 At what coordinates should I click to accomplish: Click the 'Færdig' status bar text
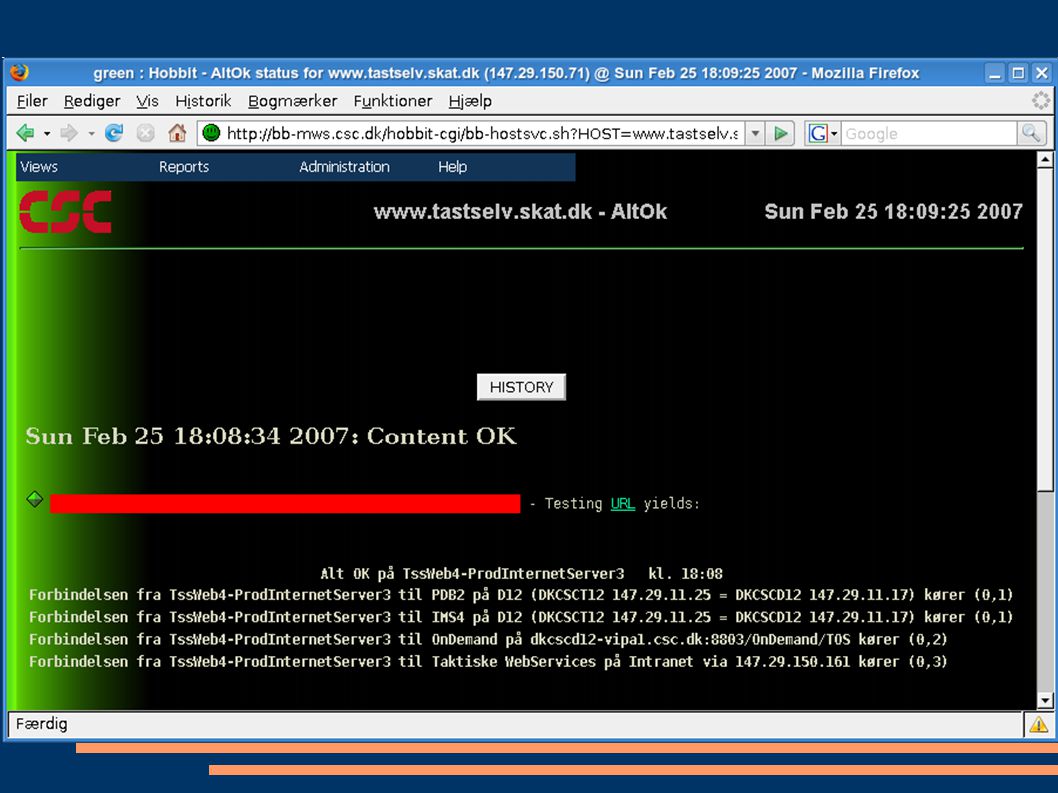click(x=41, y=724)
